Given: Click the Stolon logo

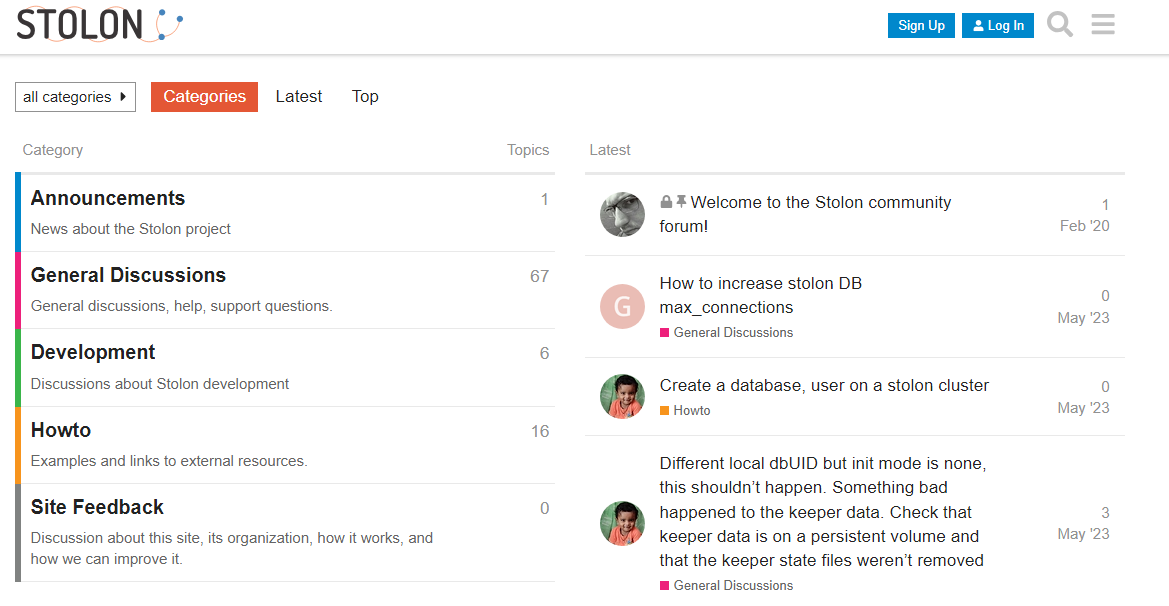Looking at the screenshot, I should (x=100, y=25).
